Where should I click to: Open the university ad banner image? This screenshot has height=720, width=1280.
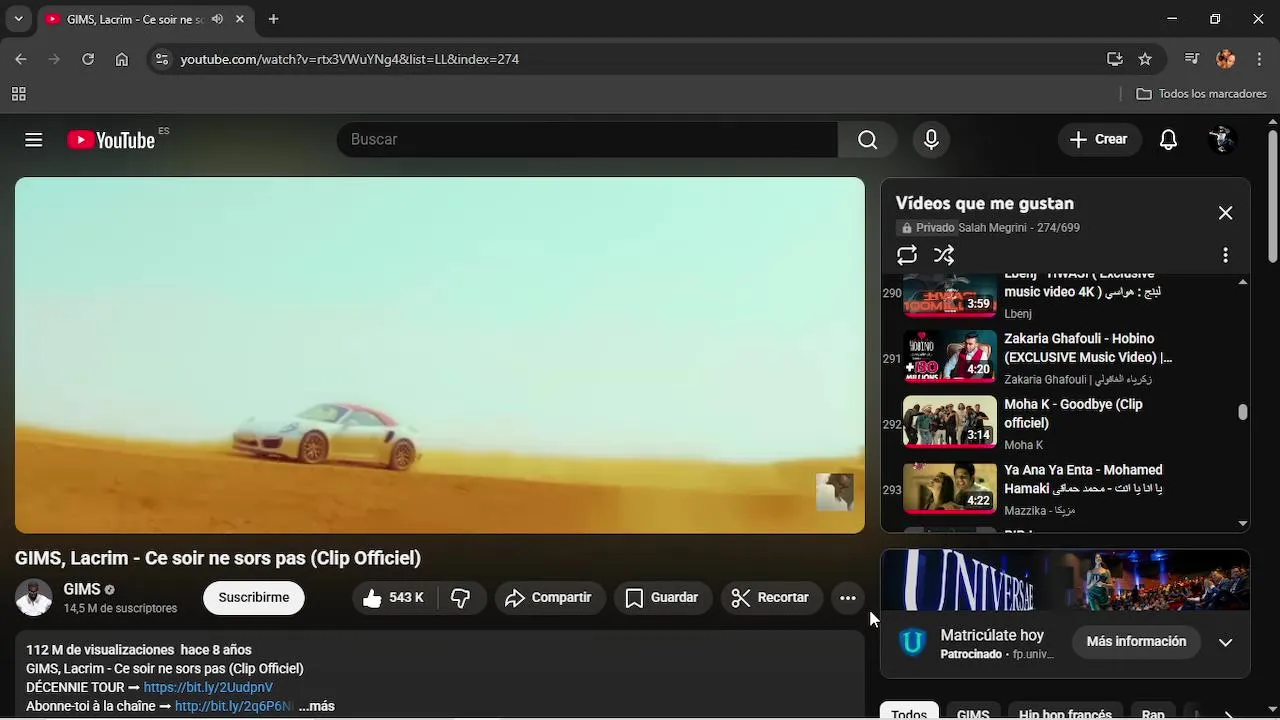(x=1065, y=580)
